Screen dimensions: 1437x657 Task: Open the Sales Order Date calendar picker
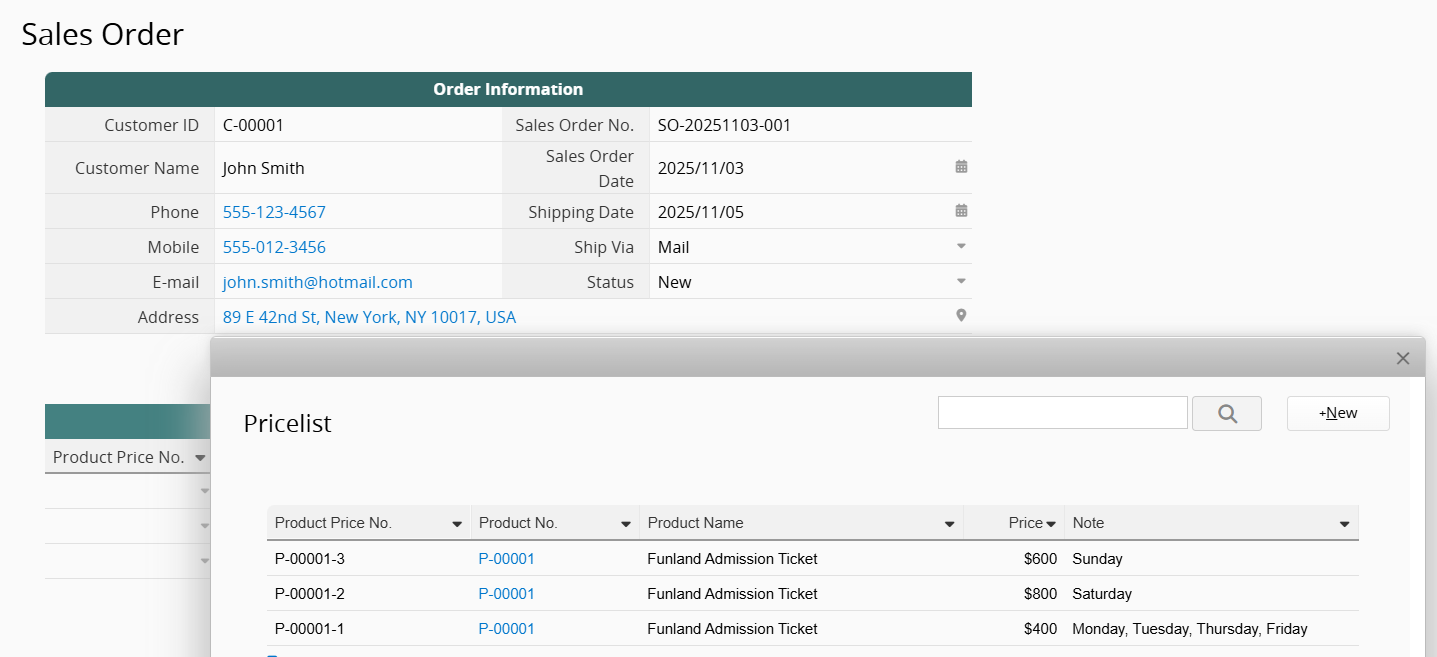point(961,167)
